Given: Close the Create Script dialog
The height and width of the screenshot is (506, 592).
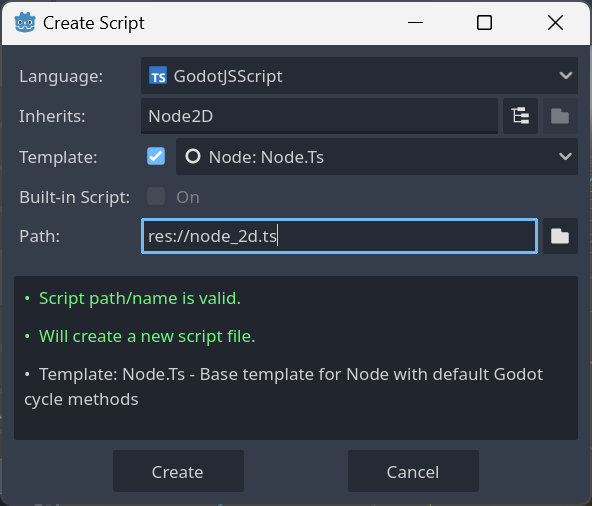Looking at the screenshot, I should (555, 23).
